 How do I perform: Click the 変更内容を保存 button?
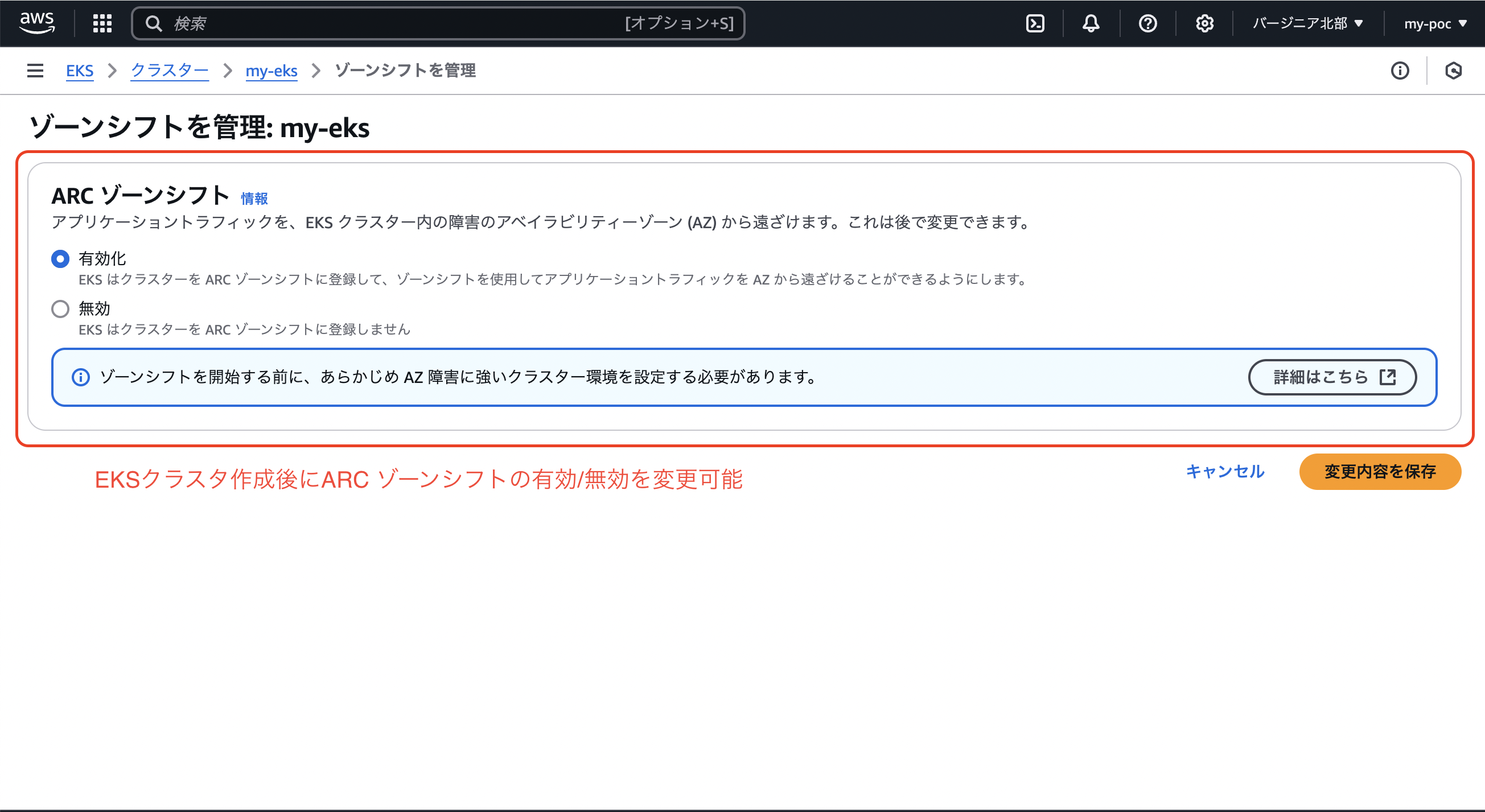point(1380,471)
